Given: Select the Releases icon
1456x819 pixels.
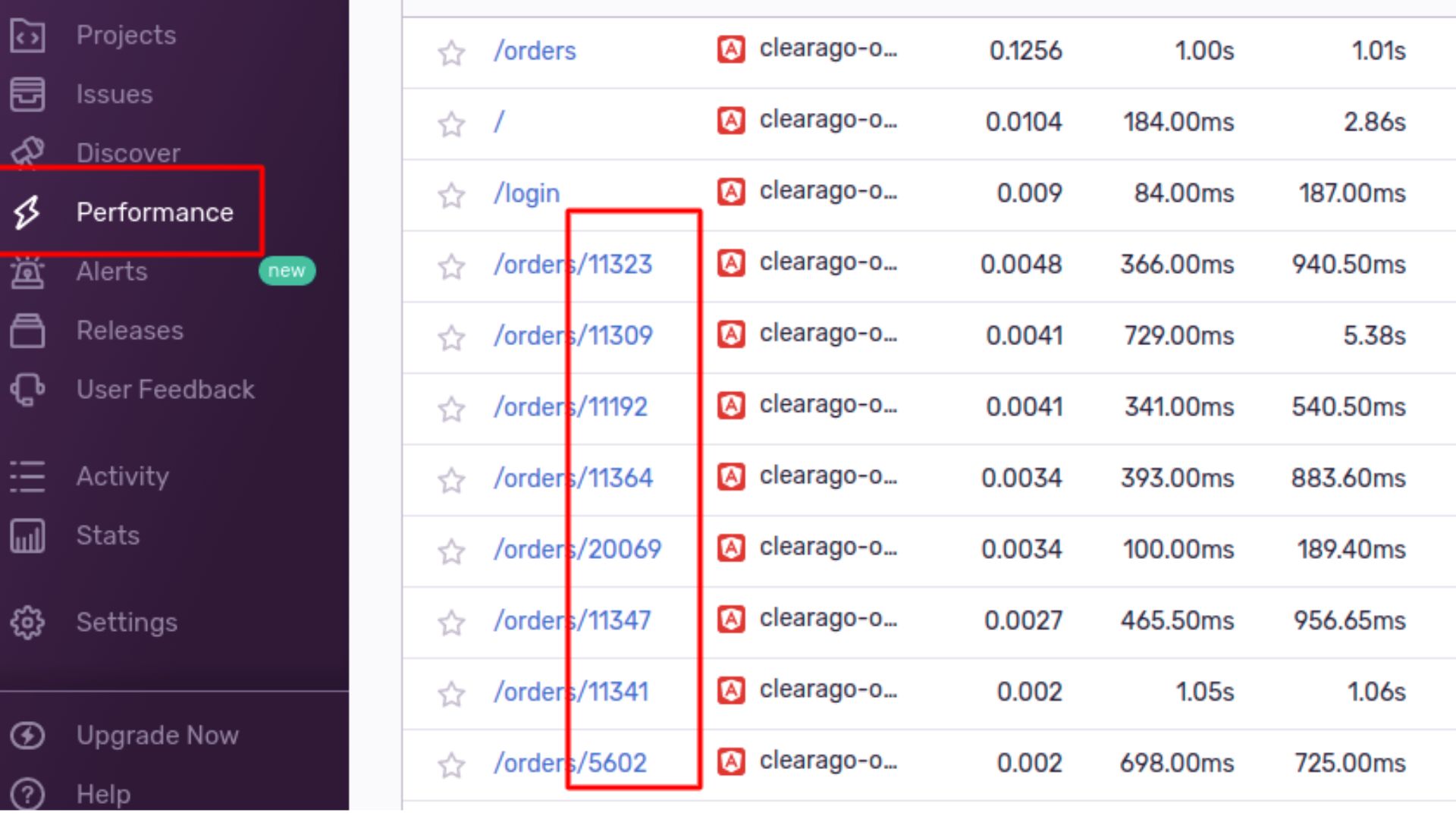Looking at the screenshot, I should 28,331.
